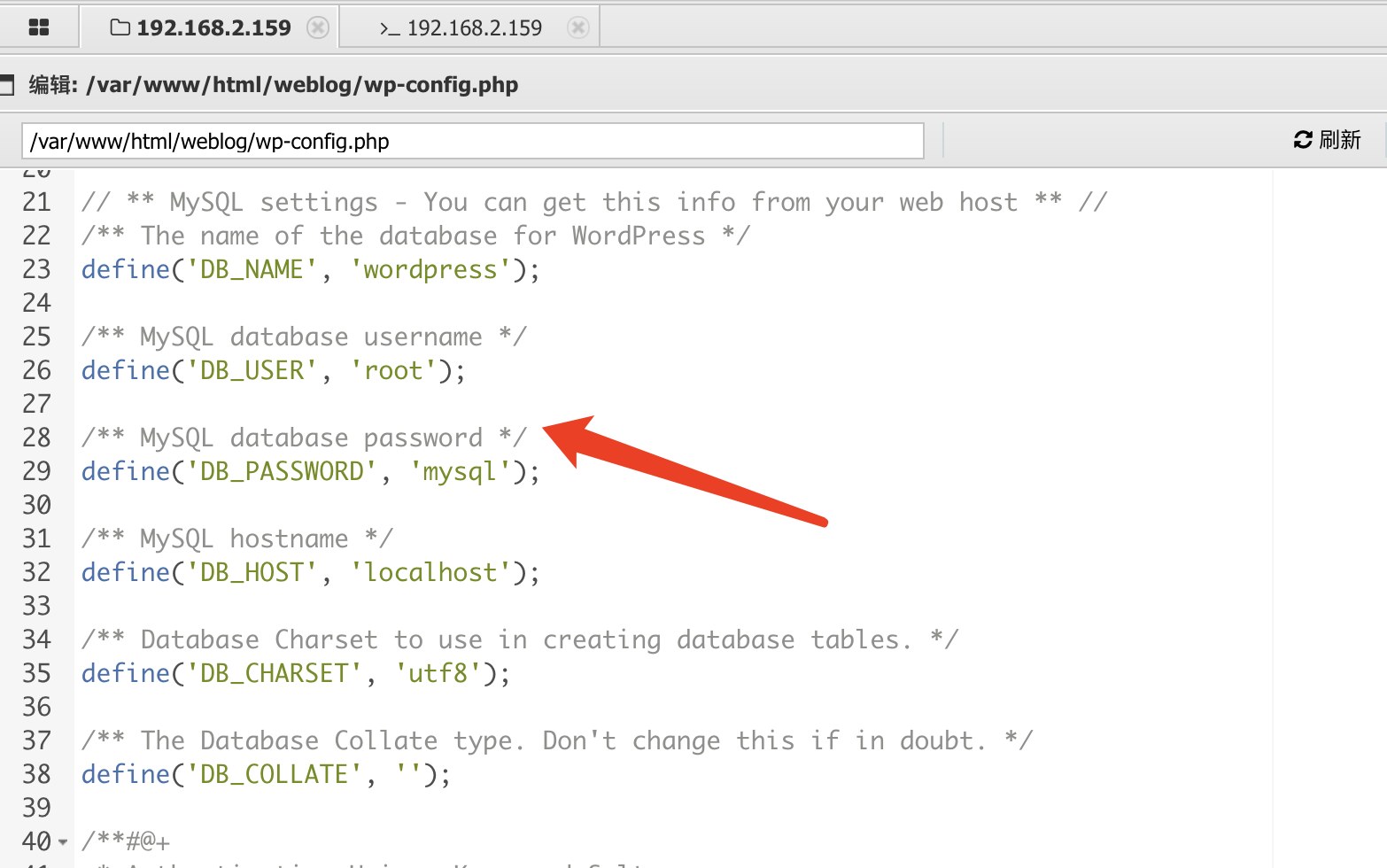Click the grid overview icon in tab bar
The height and width of the screenshot is (868, 1387).
(39, 27)
